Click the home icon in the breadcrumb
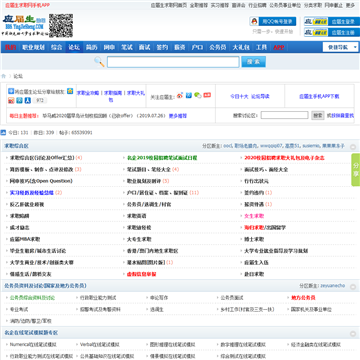The width and height of the screenshot is (360, 360). [x=4, y=76]
